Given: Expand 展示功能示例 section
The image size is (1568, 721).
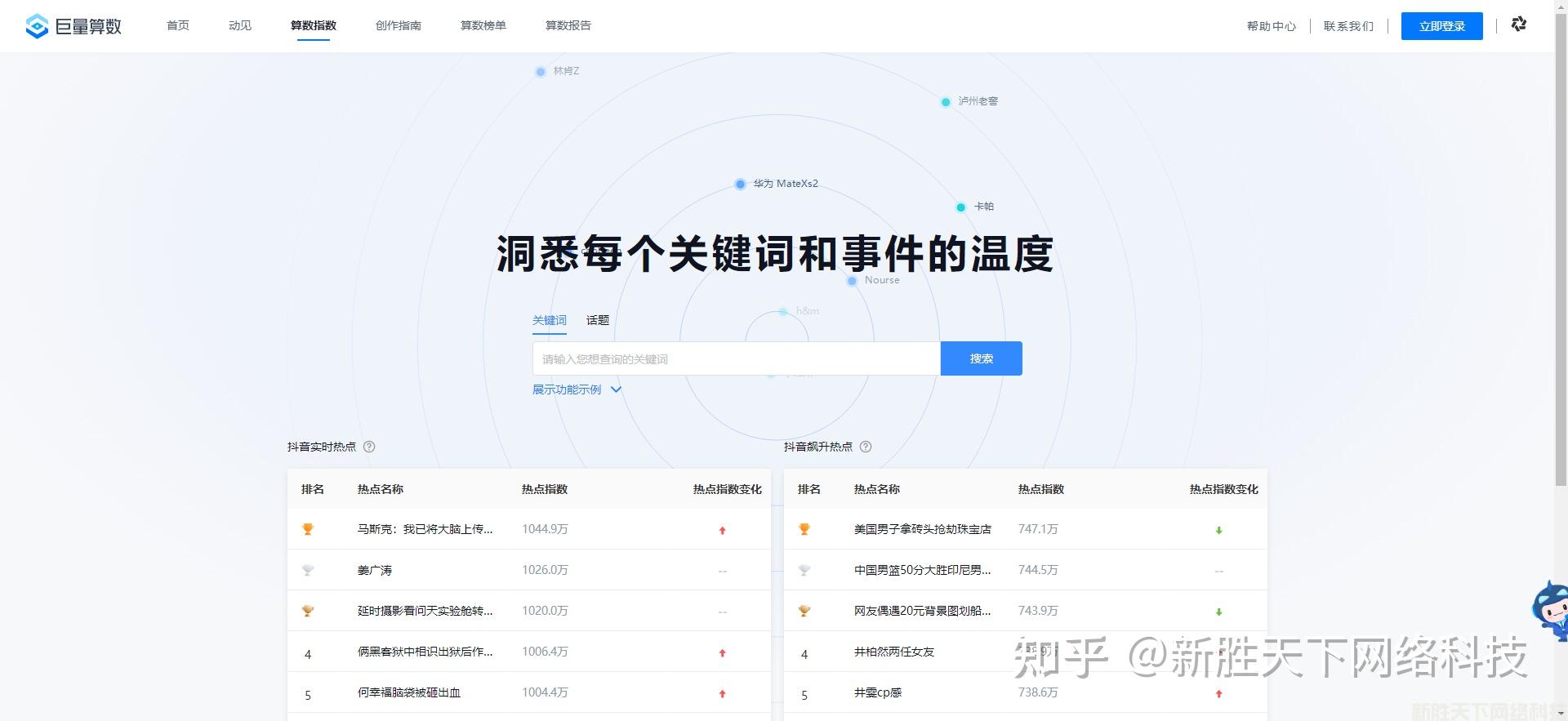Looking at the screenshot, I should tap(577, 389).
